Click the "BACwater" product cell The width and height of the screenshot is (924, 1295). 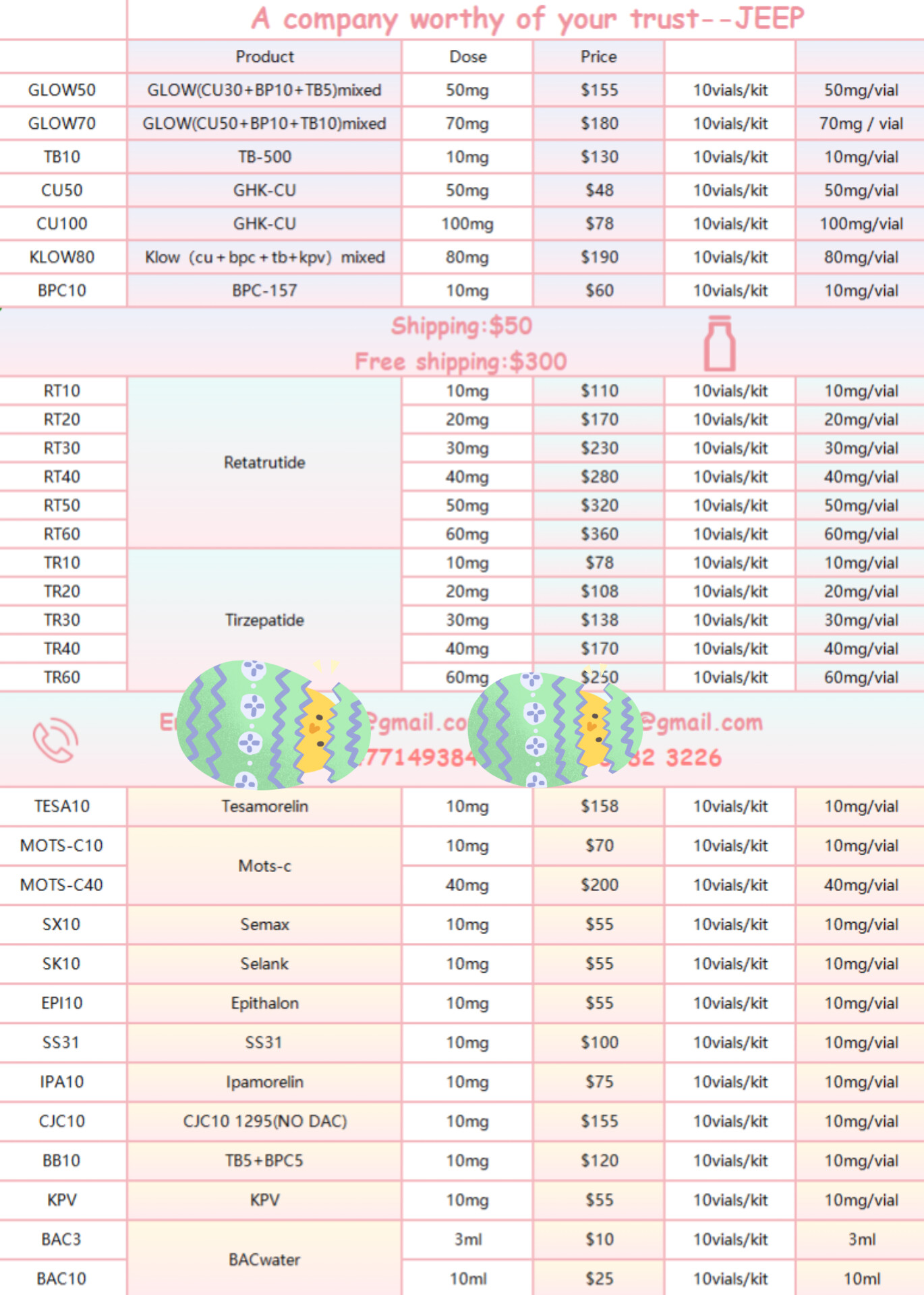pos(264,1259)
